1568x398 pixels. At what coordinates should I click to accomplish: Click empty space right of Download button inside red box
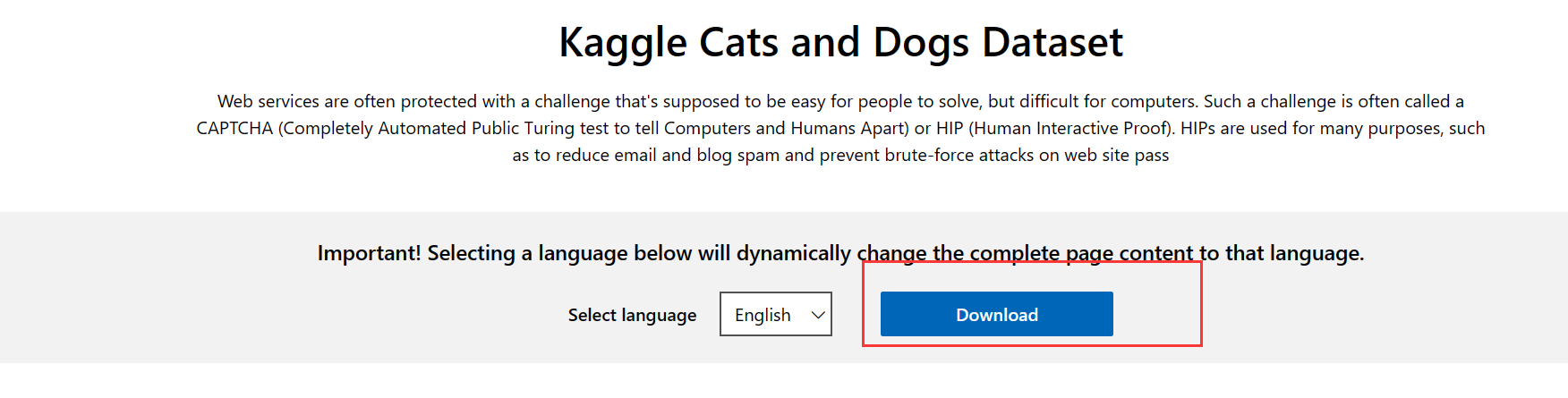(1156, 315)
